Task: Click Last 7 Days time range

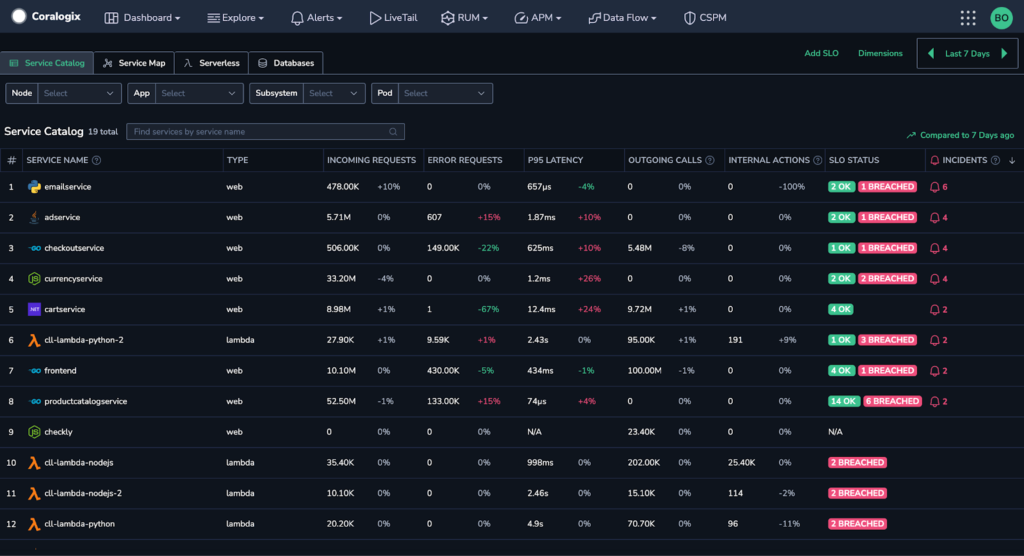Action: pyautogui.click(x=967, y=54)
